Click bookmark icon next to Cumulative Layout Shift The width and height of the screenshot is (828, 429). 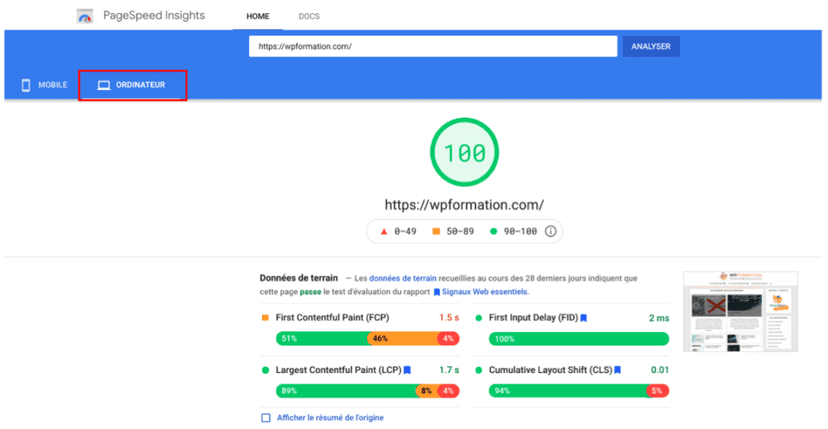pyautogui.click(x=617, y=370)
